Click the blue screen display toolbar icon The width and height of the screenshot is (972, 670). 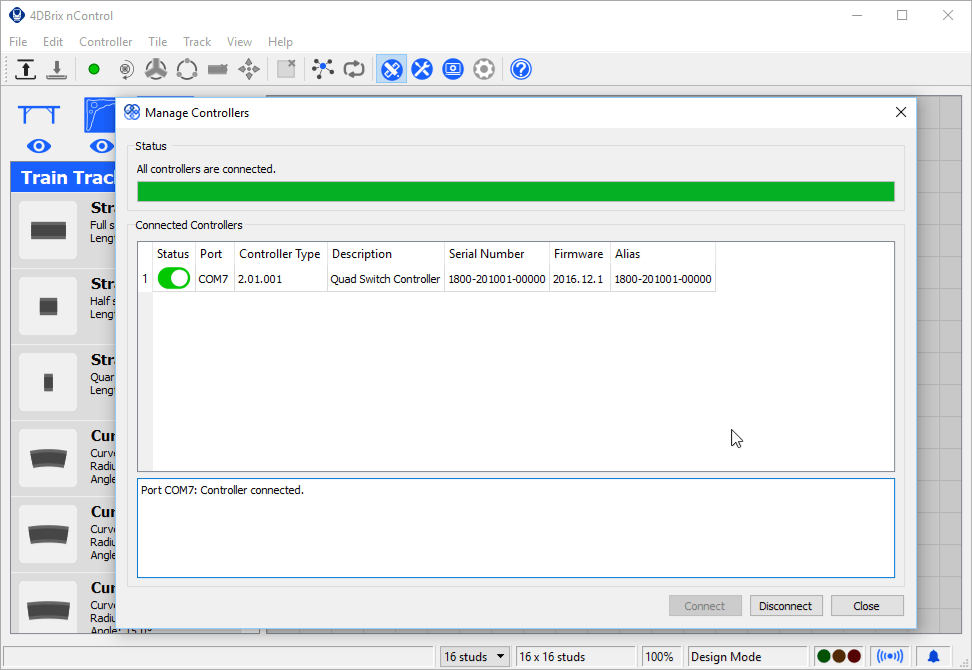[453, 69]
